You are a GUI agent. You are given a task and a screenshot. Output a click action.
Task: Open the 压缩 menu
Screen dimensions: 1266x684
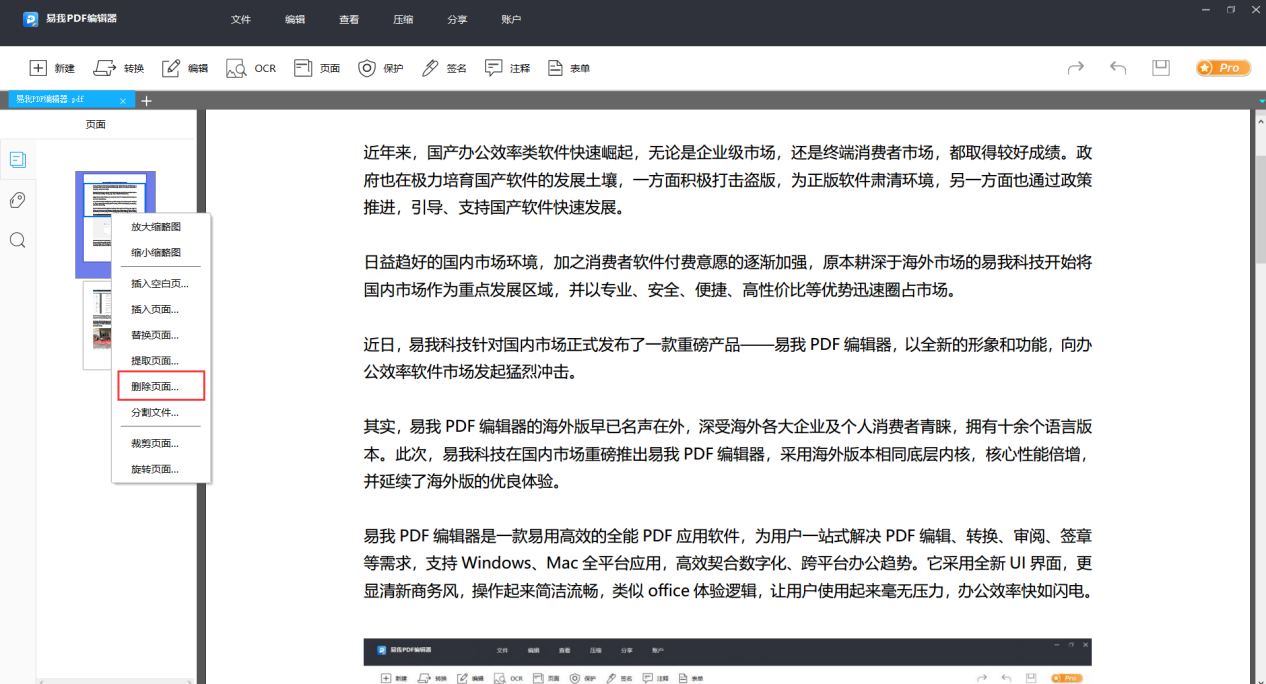[403, 19]
